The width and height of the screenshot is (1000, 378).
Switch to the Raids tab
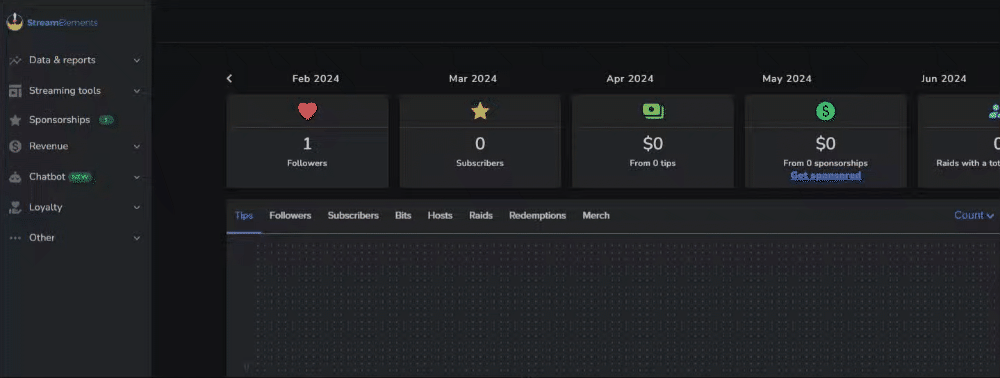(481, 215)
